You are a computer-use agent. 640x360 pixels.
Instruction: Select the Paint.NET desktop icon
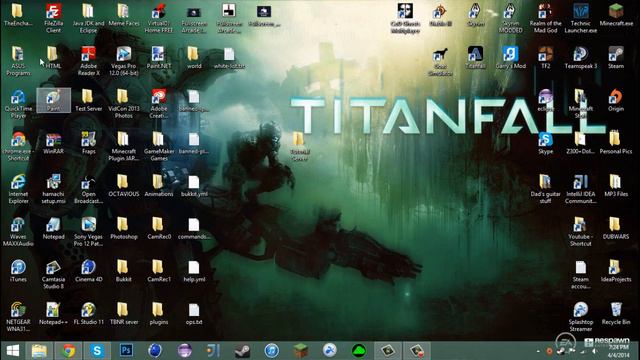(x=159, y=58)
